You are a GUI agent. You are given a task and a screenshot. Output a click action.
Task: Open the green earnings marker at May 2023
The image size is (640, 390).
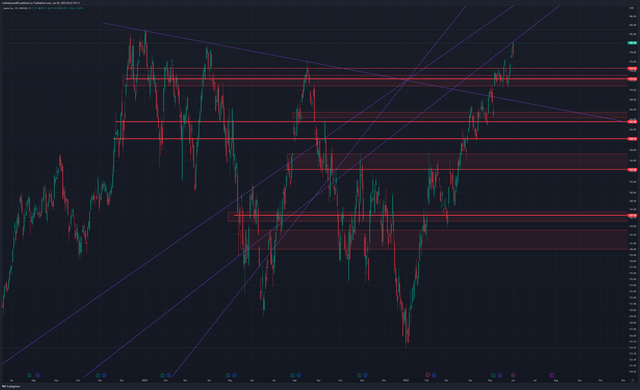point(493,375)
